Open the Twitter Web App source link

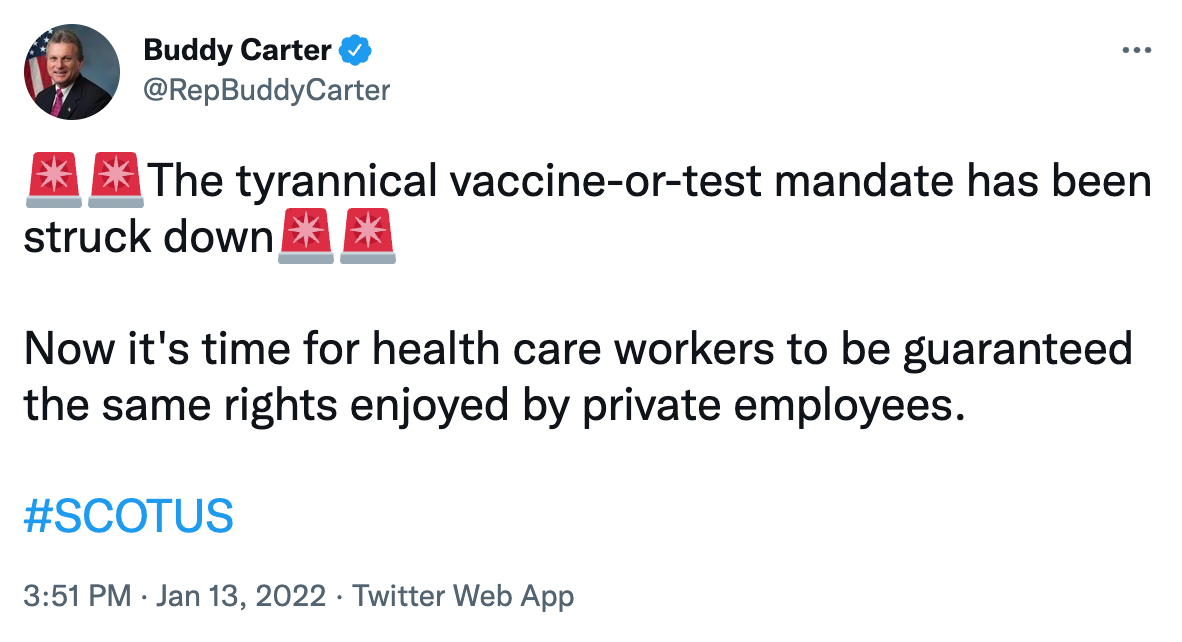point(464,597)
